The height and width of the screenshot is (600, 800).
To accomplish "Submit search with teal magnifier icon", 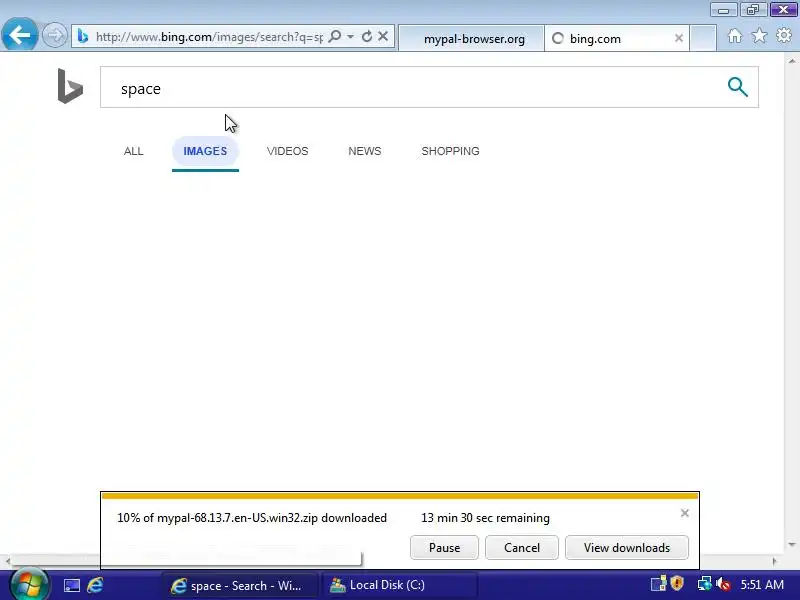I will [737, 87].
